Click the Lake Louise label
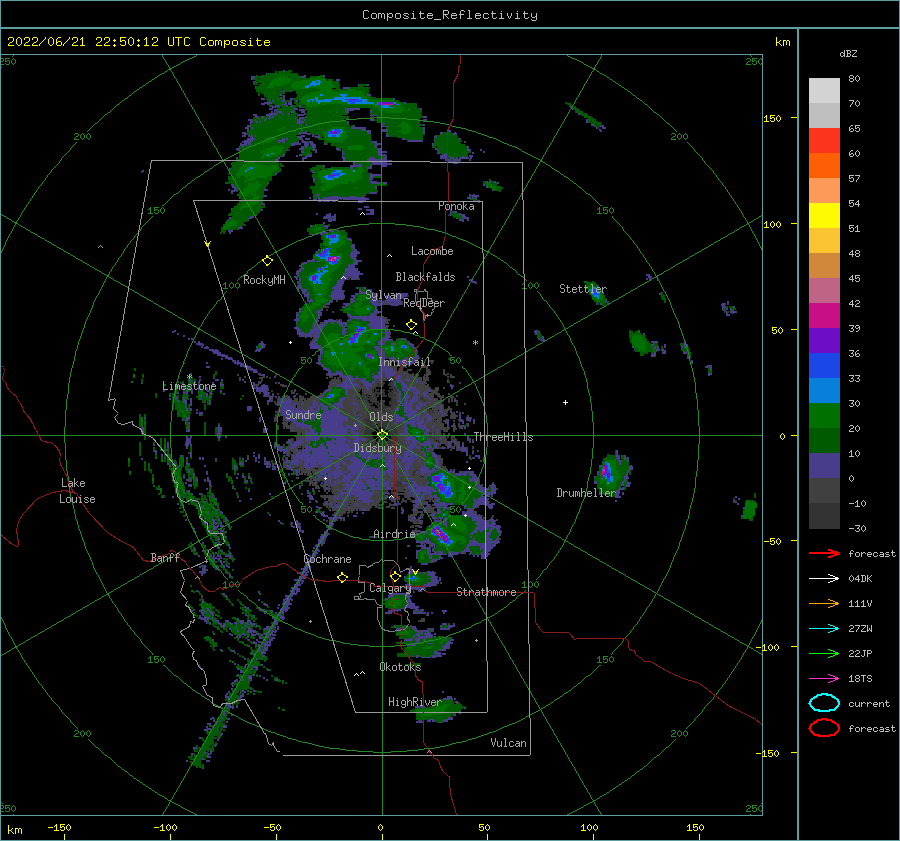Screen dimensions: 900x841 click(77, 491)
